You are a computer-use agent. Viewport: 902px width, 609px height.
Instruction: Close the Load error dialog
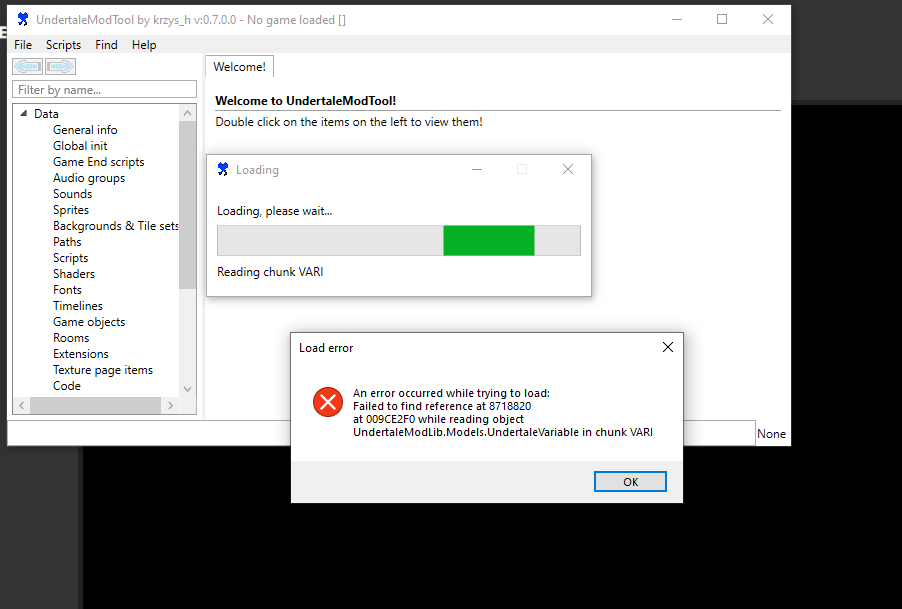pyautogui.click(x=668, y=347)
